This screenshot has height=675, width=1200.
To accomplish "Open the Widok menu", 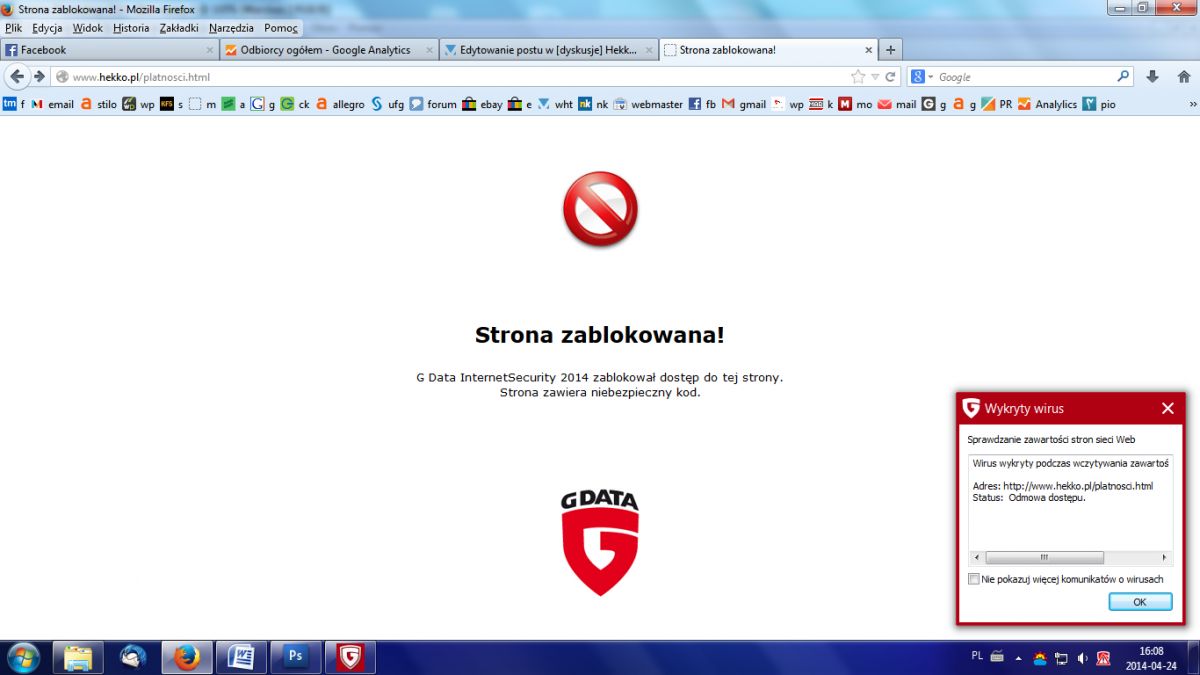I will pos(87,28).
